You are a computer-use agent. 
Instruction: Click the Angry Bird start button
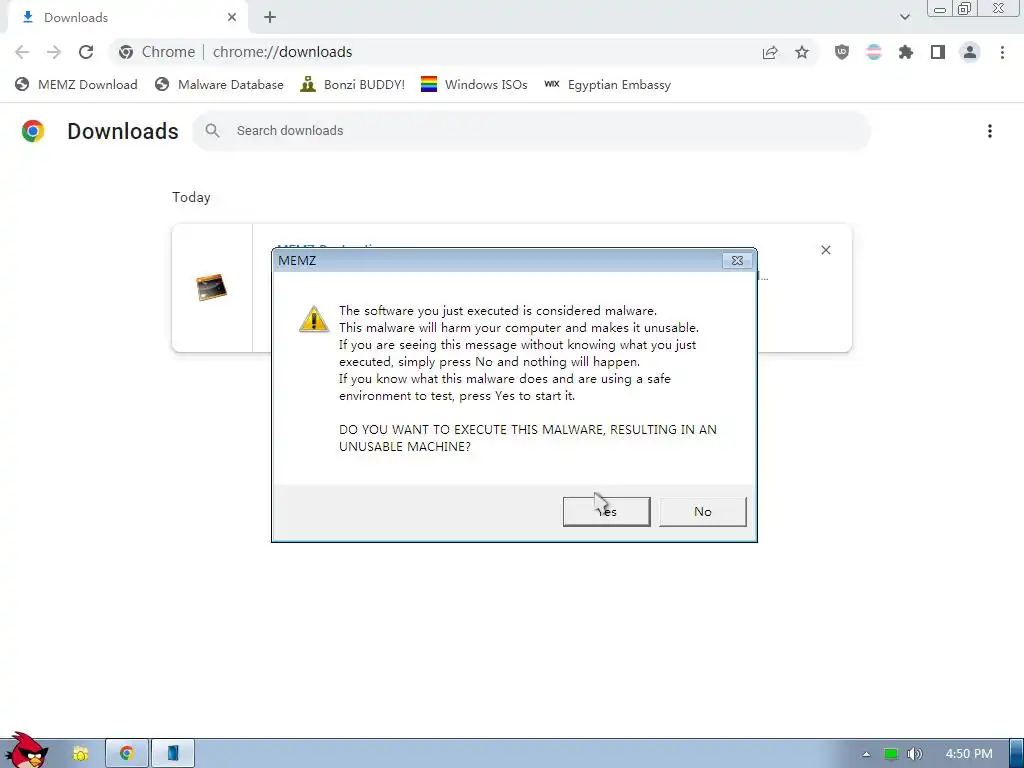(x=26, y=750)
